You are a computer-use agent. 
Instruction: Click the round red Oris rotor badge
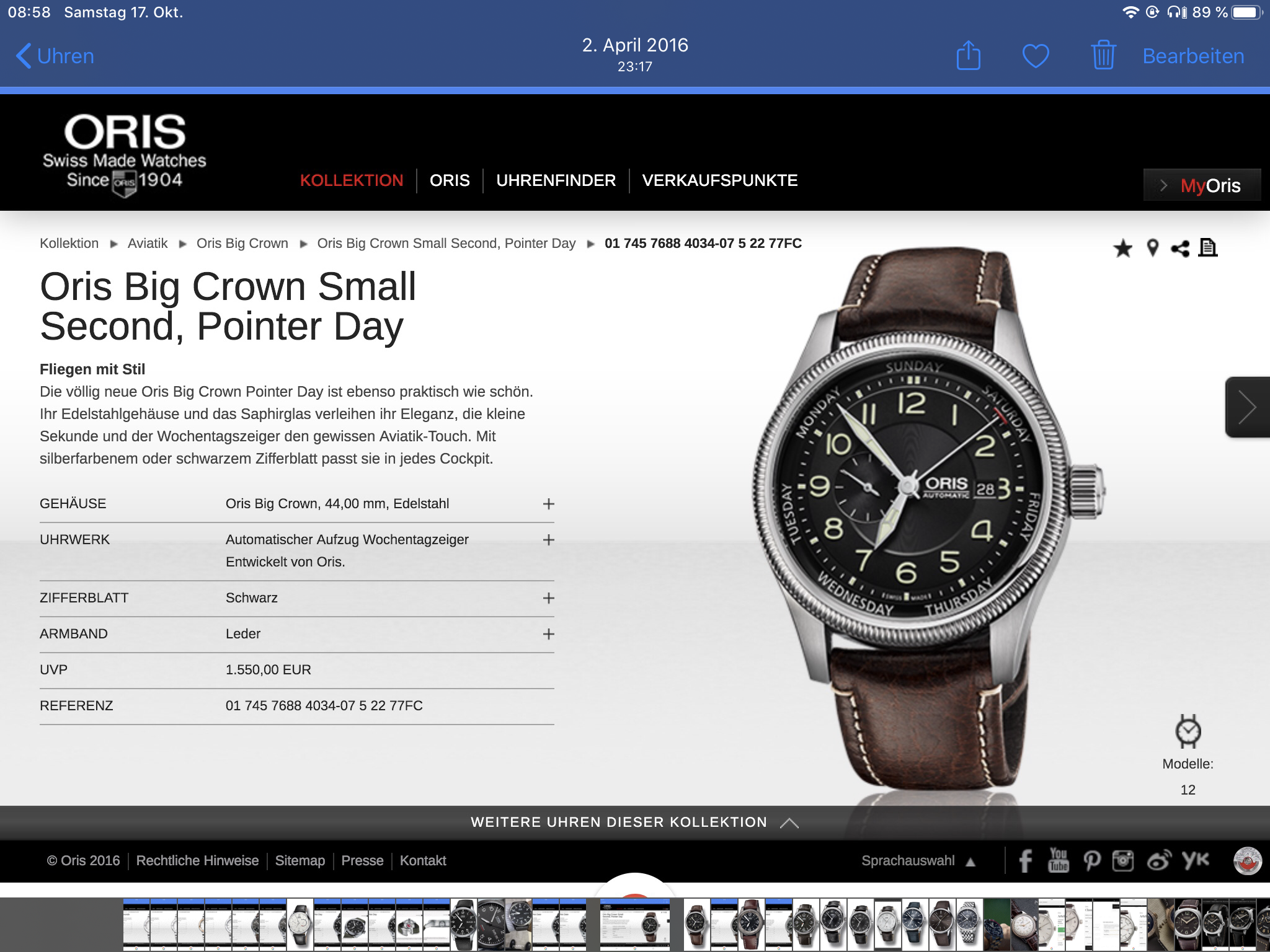[x=1247, y=860]
